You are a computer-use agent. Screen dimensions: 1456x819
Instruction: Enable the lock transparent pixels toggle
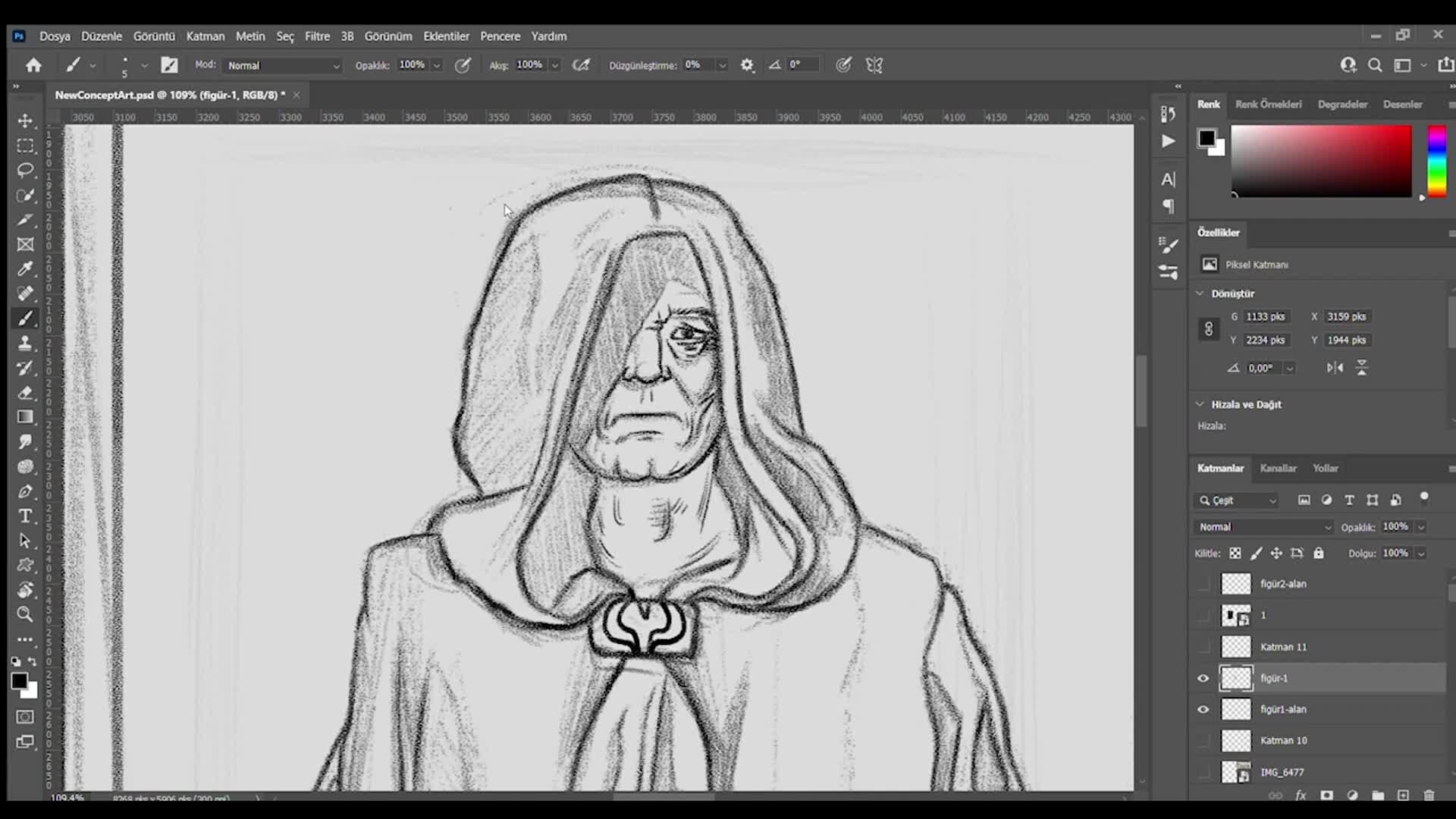[1235, 553]
